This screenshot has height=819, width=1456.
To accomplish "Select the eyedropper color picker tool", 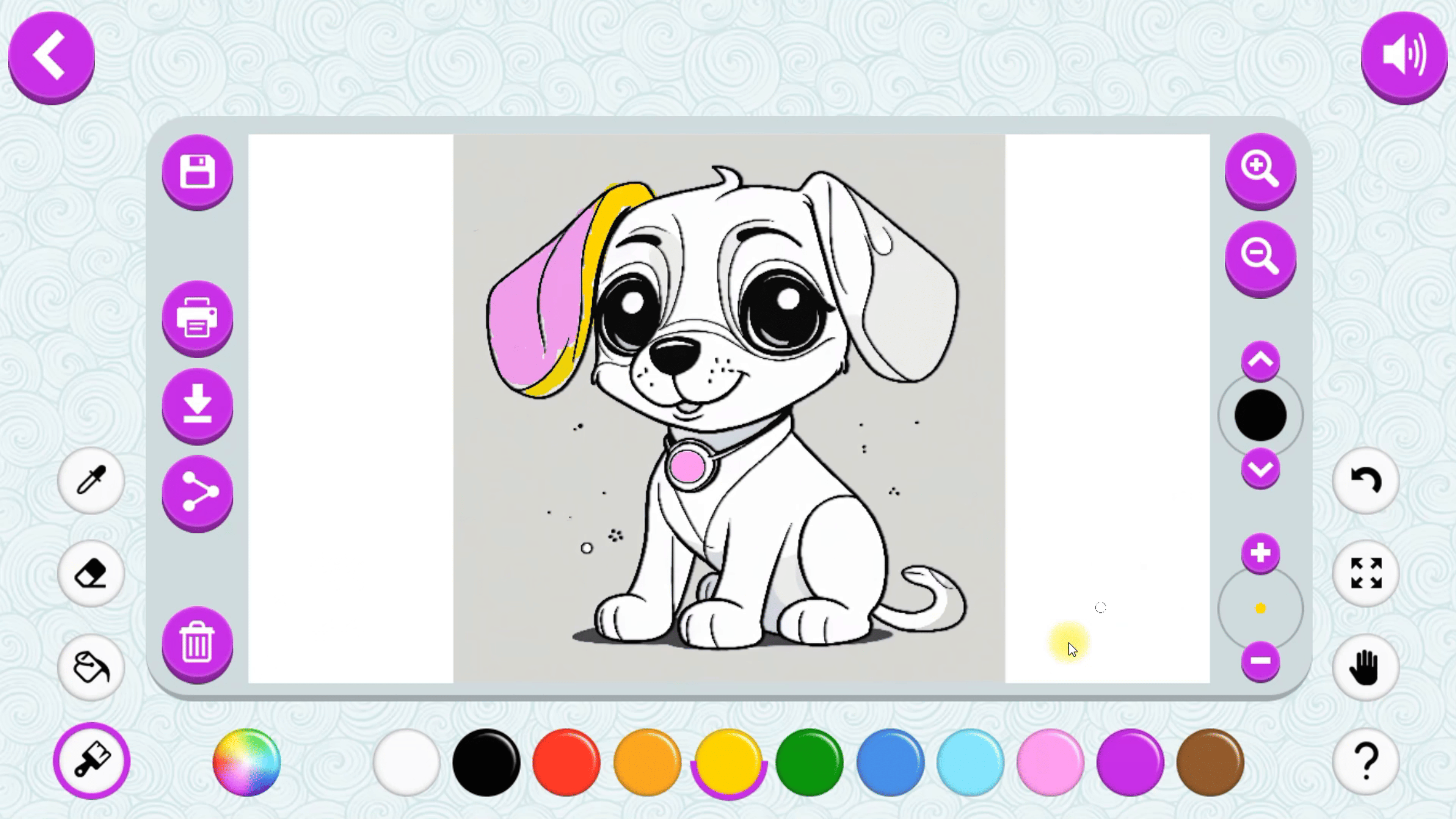I will pyautogui.click(x=91, y=480).
